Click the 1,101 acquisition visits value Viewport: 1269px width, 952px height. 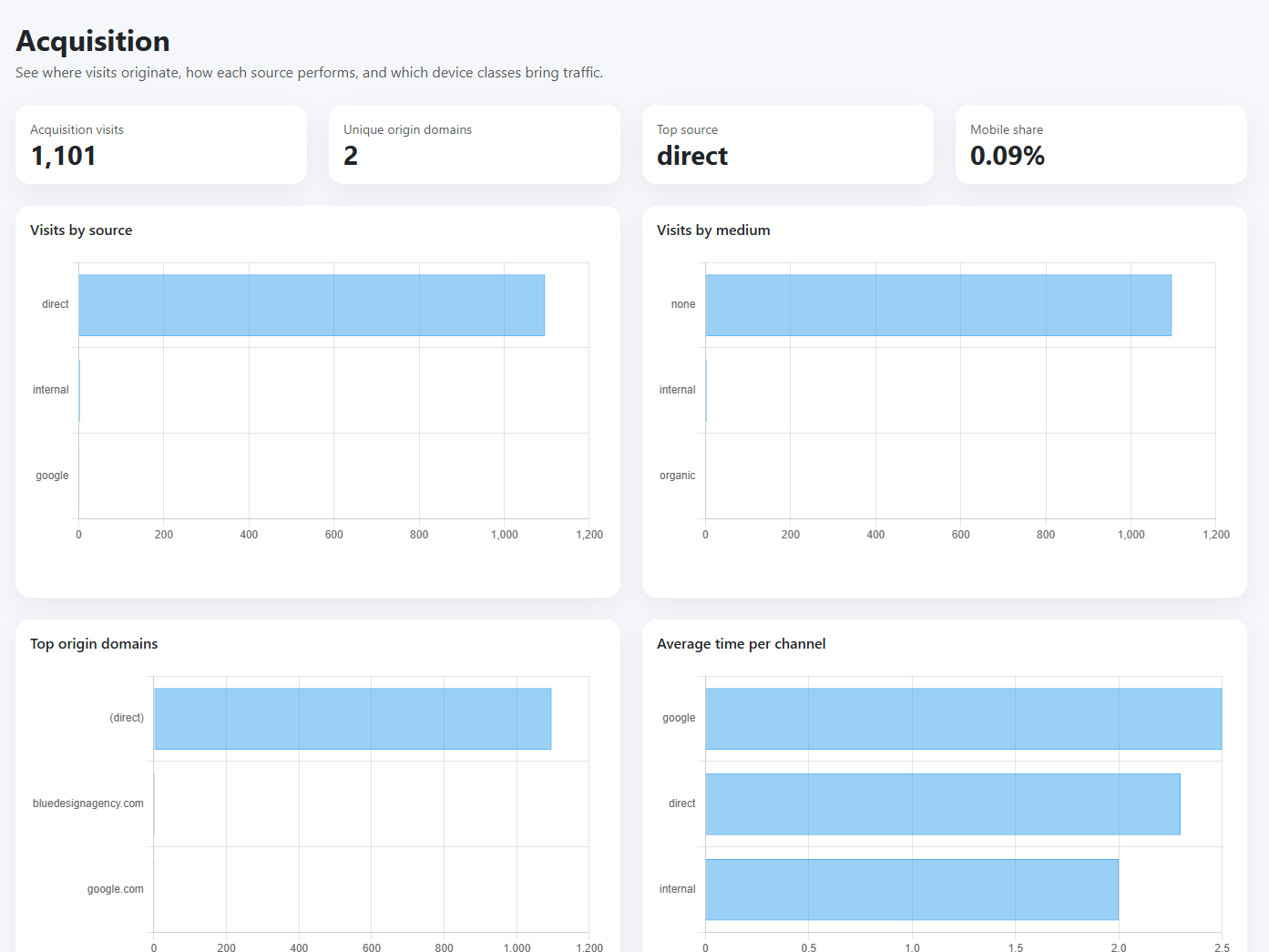click(63, 156)
